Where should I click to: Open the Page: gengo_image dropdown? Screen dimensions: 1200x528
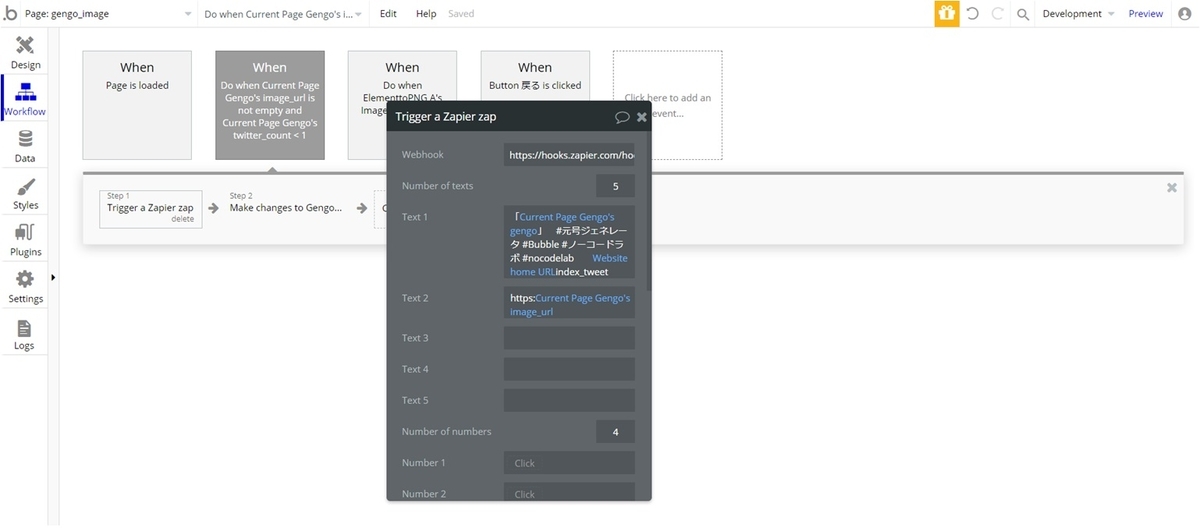tap(108, 14)
